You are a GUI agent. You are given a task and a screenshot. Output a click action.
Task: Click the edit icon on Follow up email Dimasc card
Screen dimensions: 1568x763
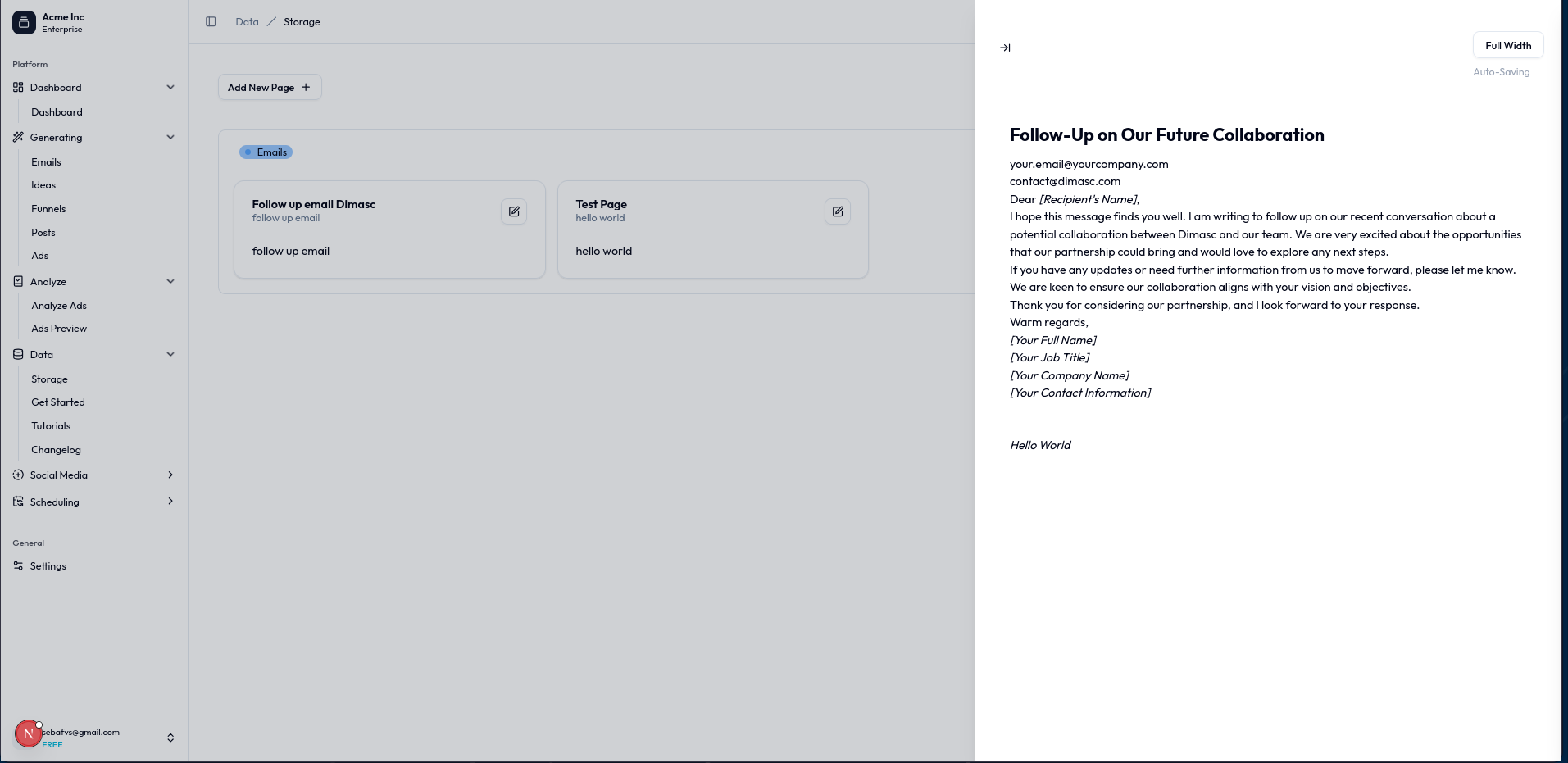514,211
